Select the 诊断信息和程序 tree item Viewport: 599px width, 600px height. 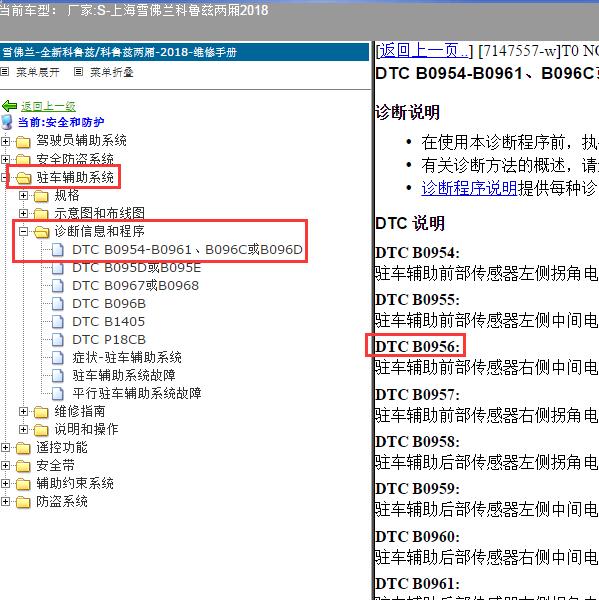100,231
